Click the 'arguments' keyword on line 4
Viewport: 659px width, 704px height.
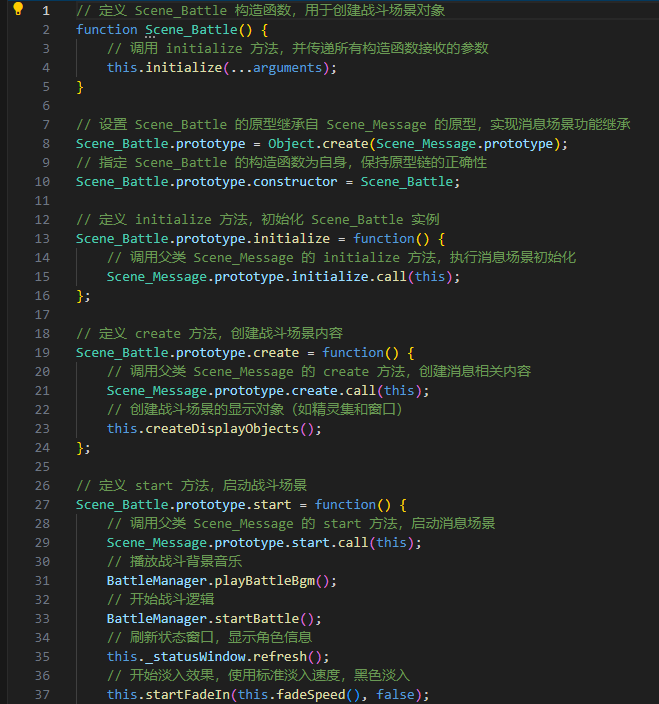pos(287,68)
